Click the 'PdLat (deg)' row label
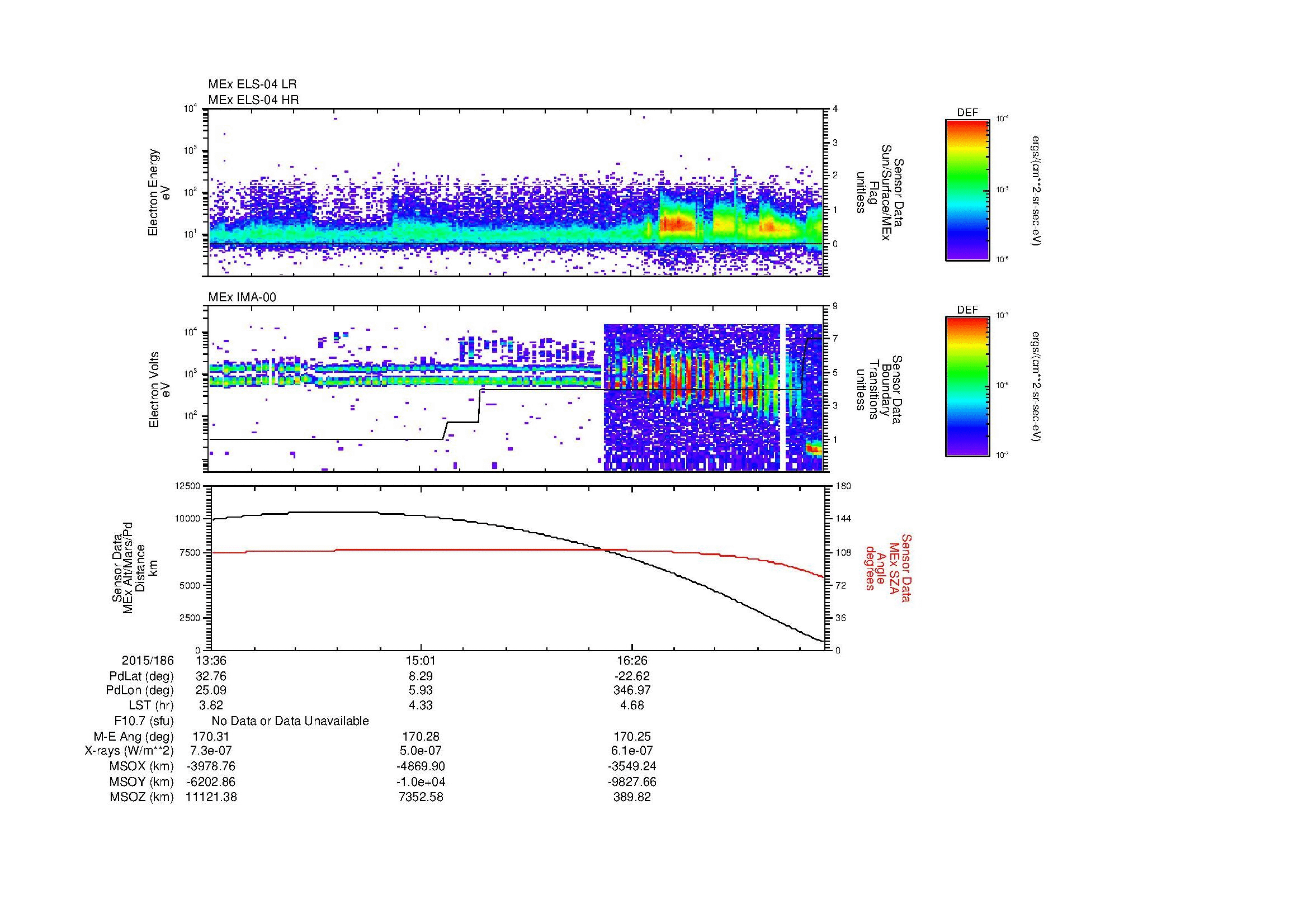 click(141, 676)
